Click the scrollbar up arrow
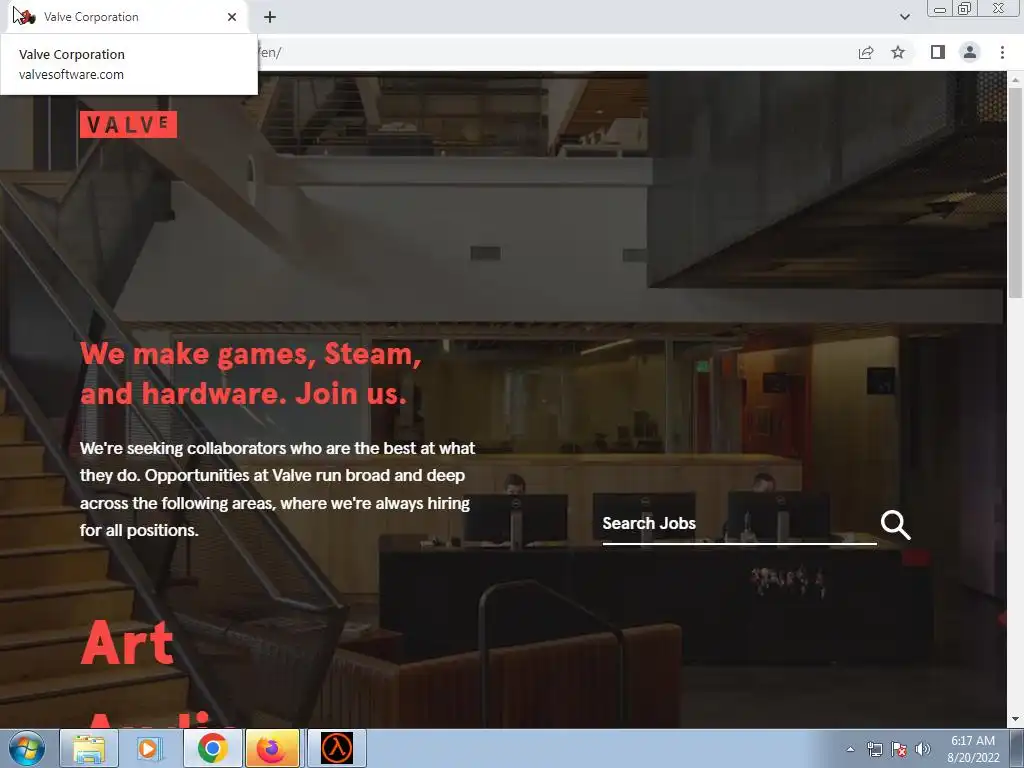Viewport: 1024px width, 768px height. tap(1015, 80)
